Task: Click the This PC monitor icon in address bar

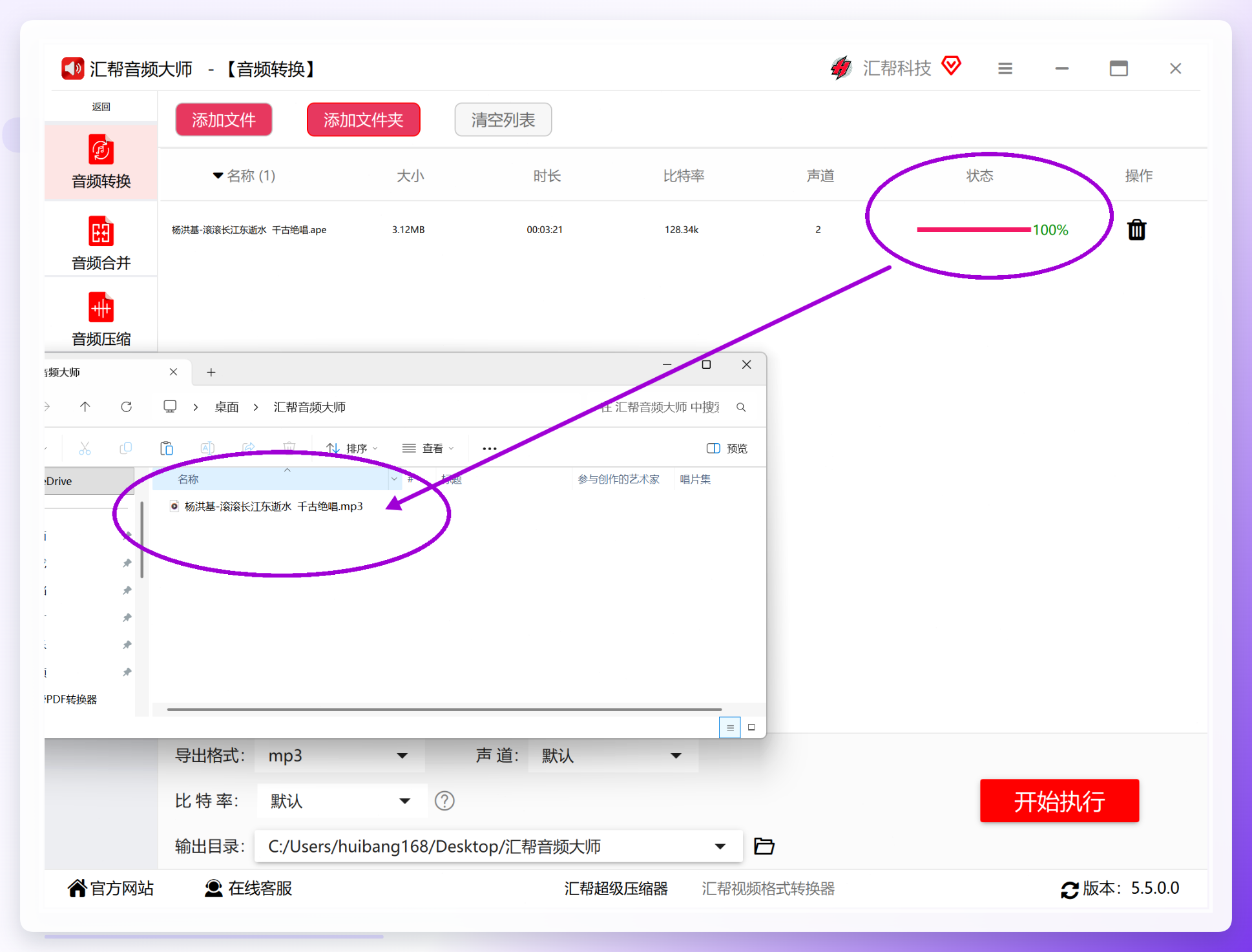Action: point(170,406)
